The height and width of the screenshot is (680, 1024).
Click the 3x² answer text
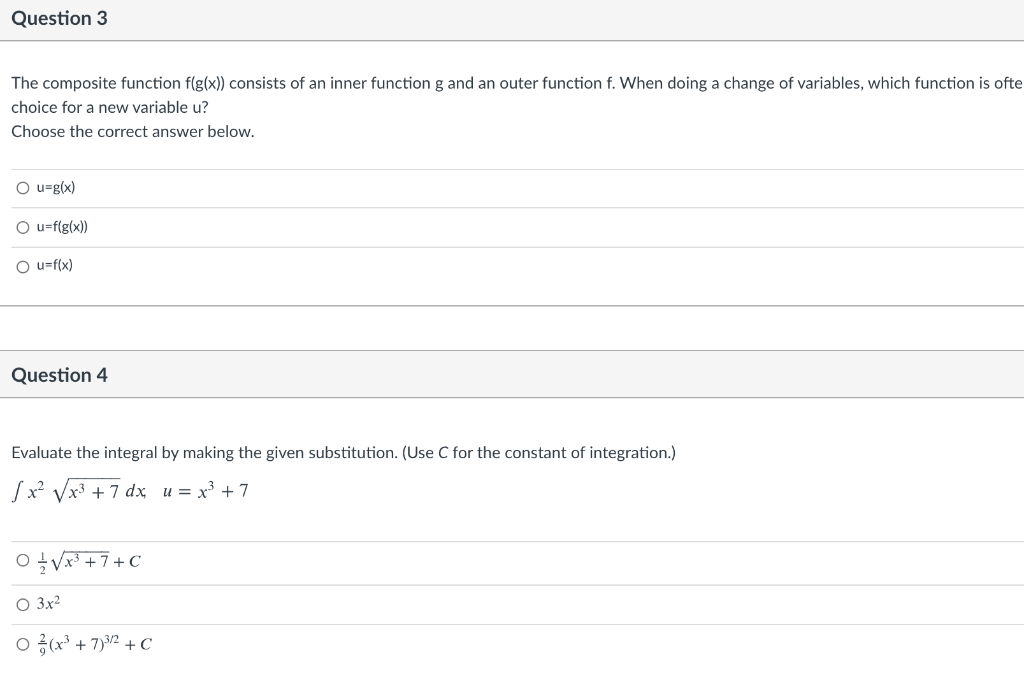point(49,604)
